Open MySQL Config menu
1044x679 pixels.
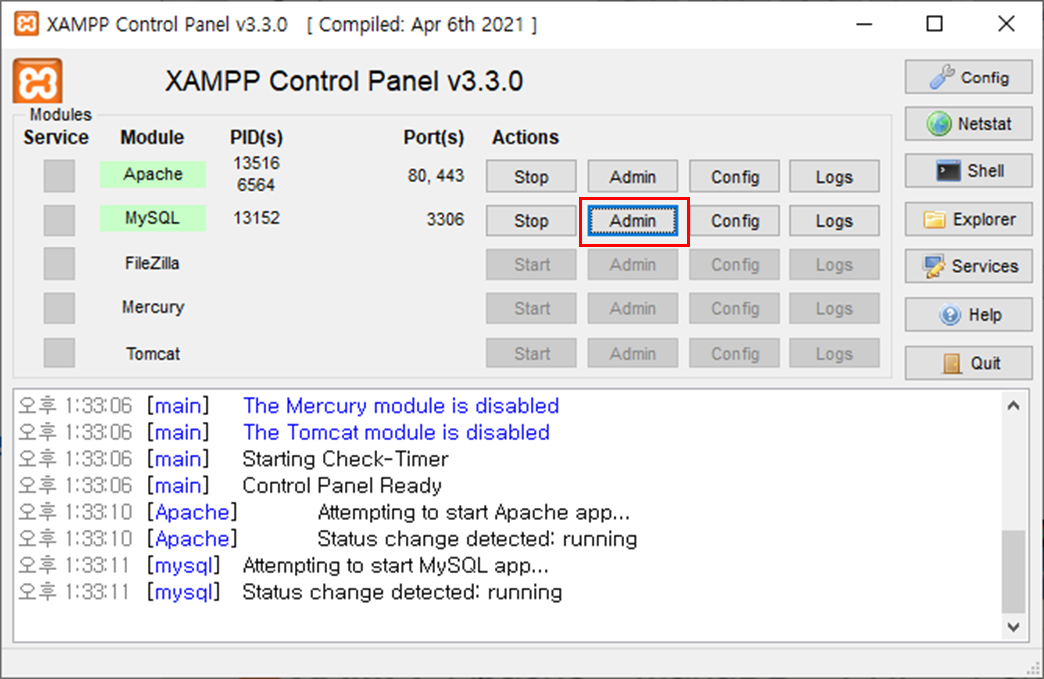point(734,220)
